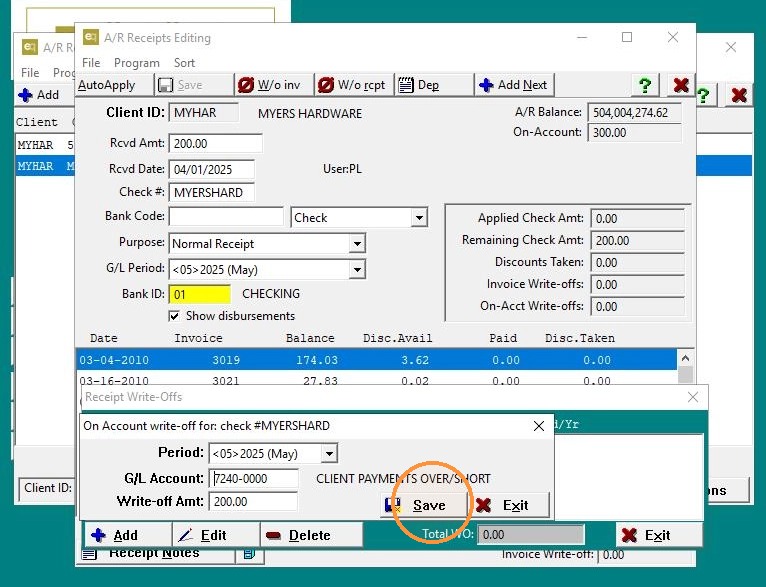Click green question mark in background A/R window
This screenshot has width=766, height=587.
(703, 95)
